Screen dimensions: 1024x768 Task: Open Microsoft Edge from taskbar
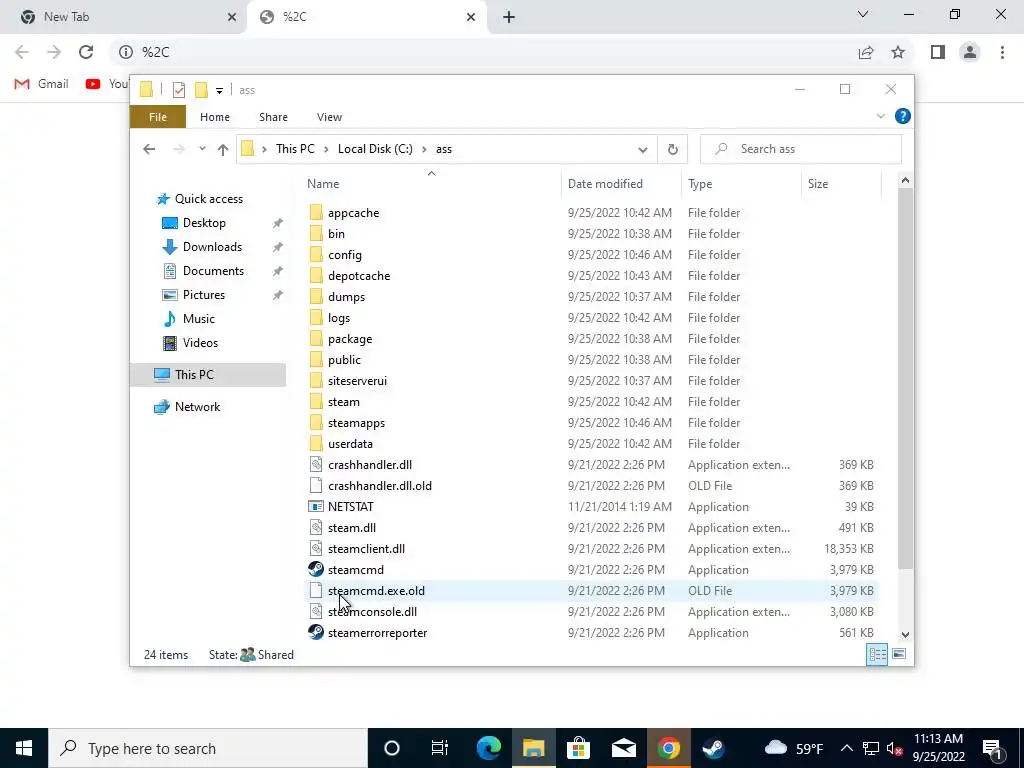pyautogui.click(x=488, y=748)
